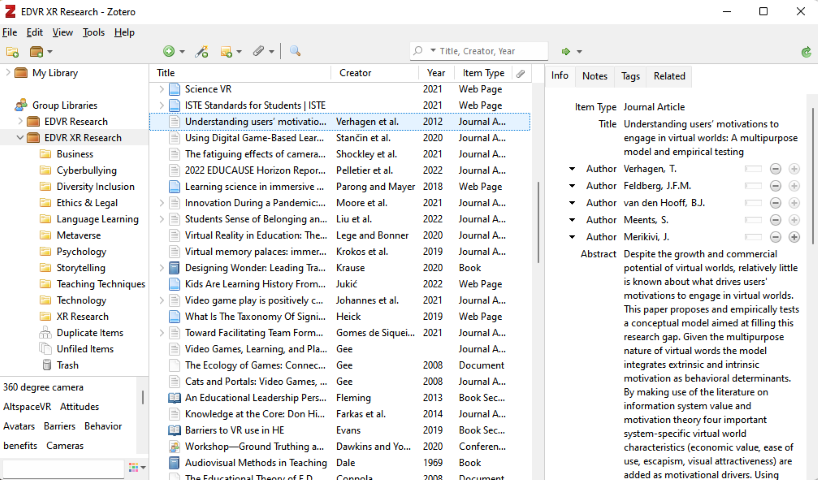This screenshot has width=818, height=480.
Task: Remove author Feldberg with minus button
Action: [776, 186]
